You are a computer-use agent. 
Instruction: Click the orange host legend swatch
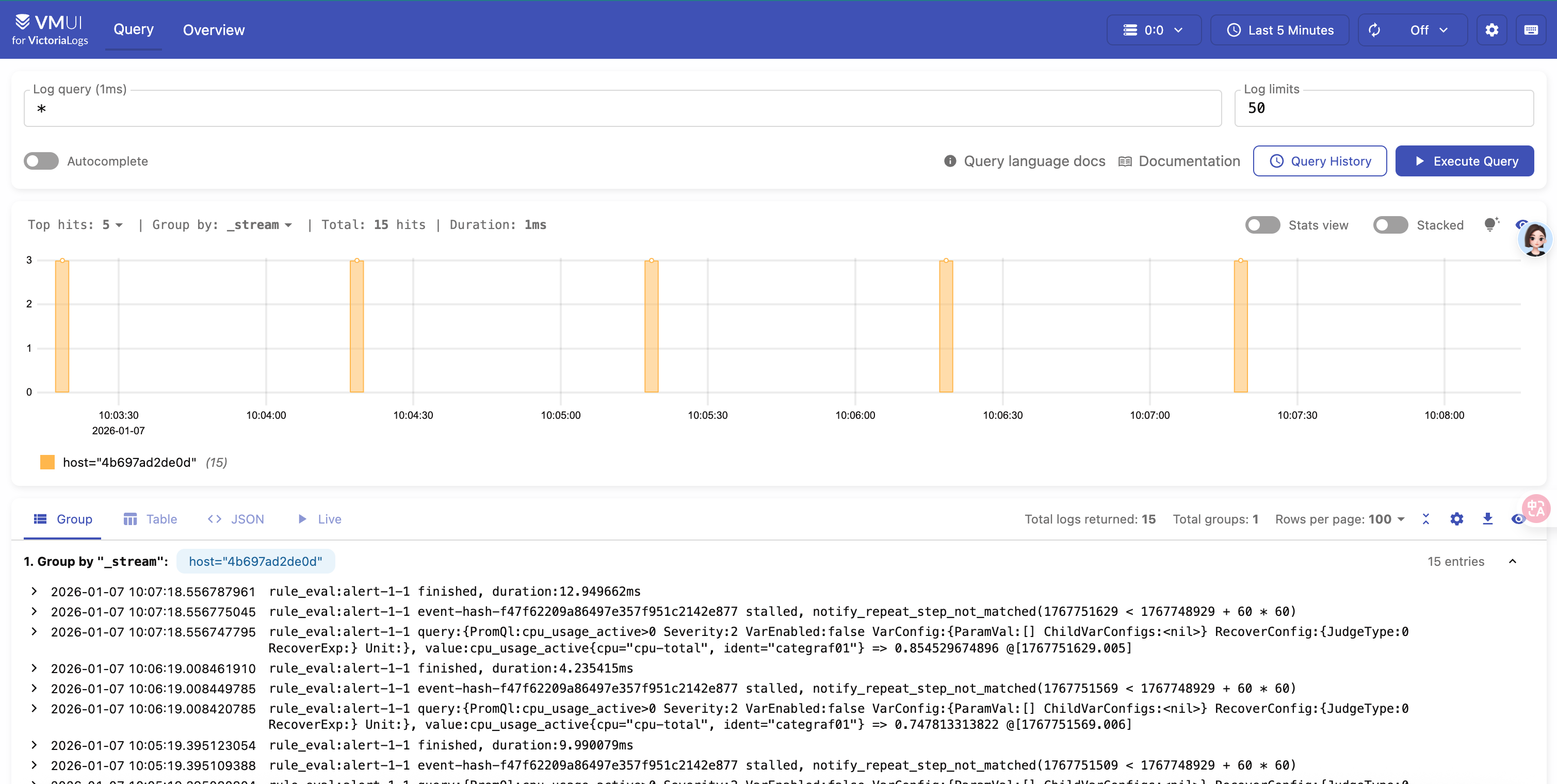[47, 462]
